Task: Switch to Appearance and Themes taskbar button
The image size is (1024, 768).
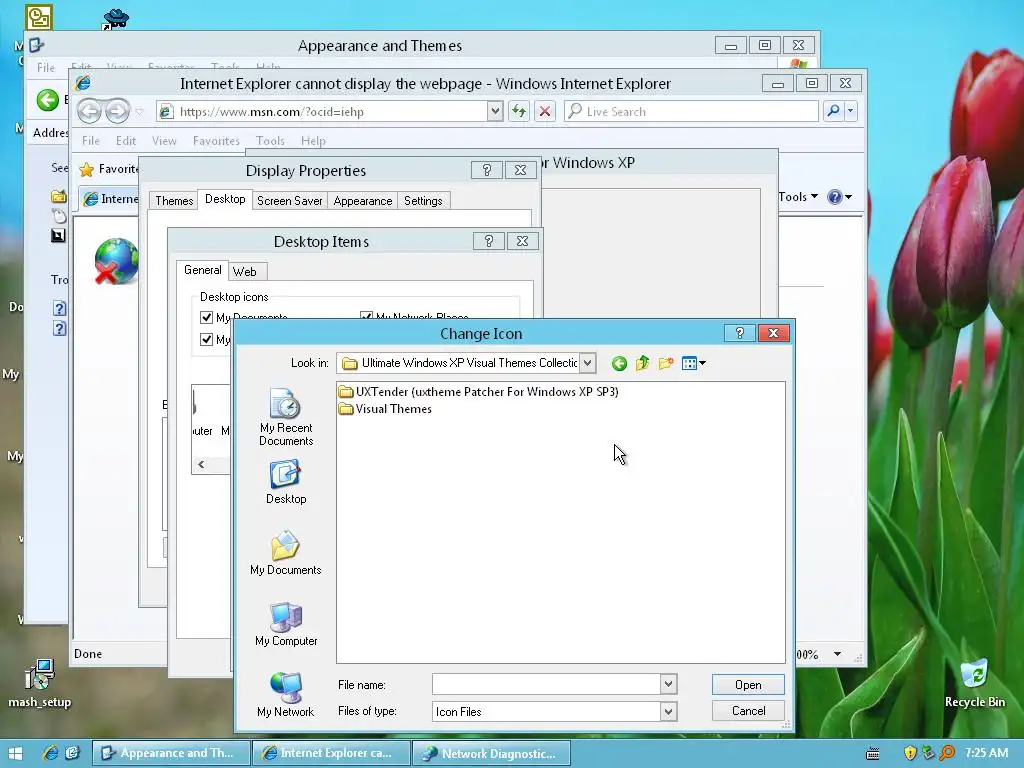Action: click(x=170, y=753)
